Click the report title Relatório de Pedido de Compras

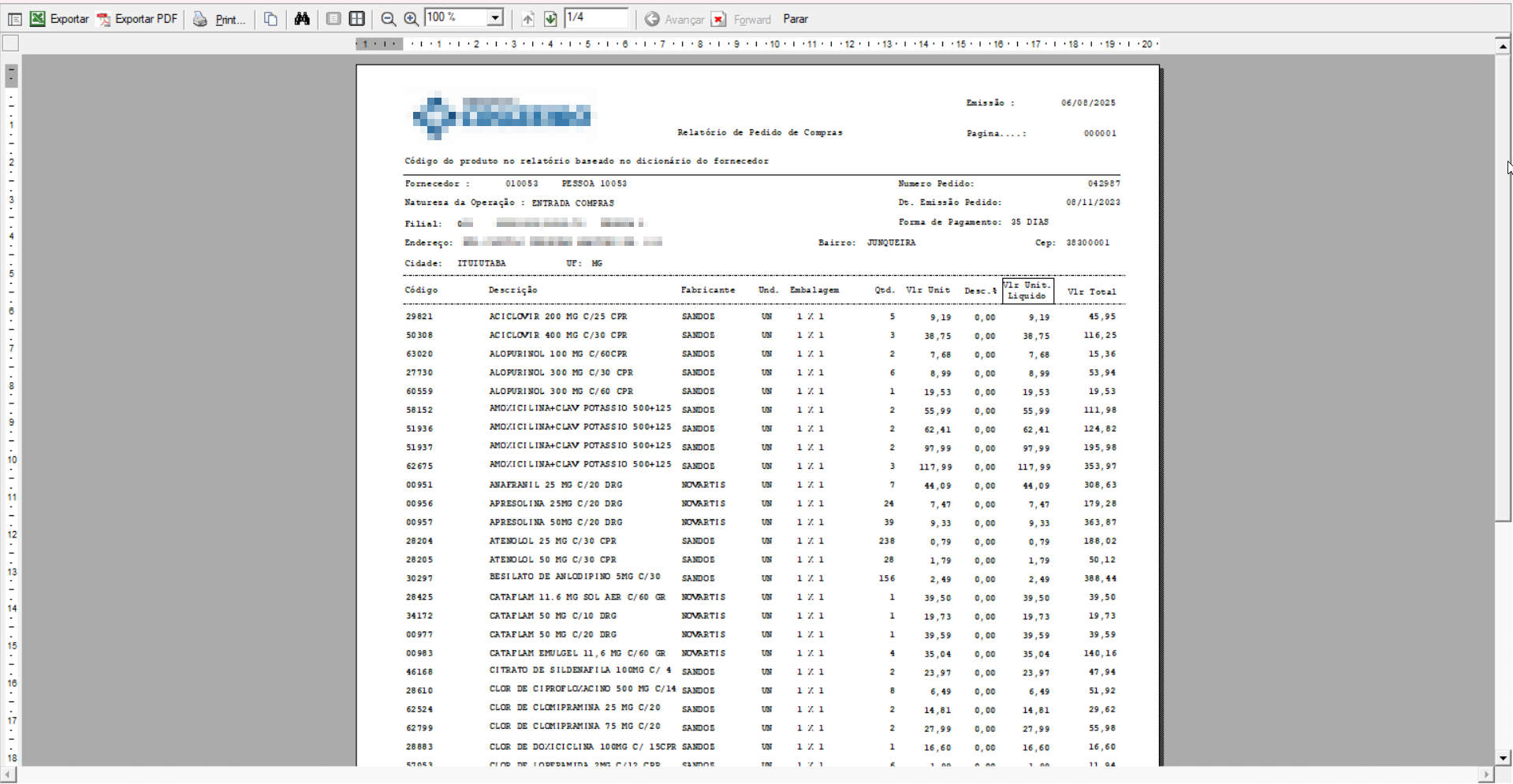760,132
